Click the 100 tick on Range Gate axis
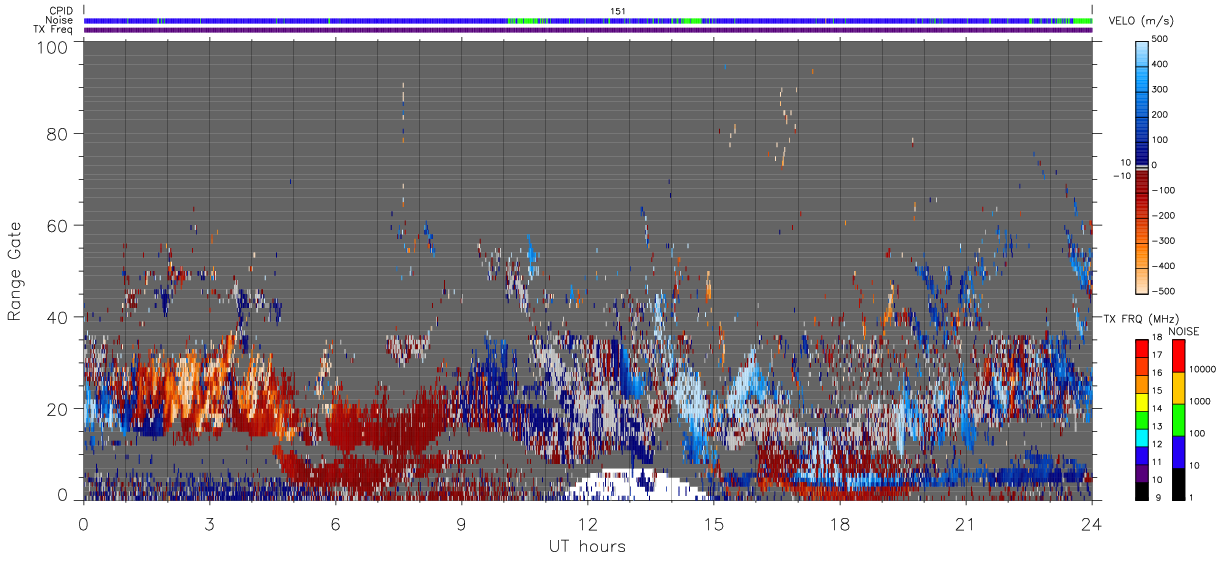The width and height of the screenshot is (1228, 567). pos(52,47)
